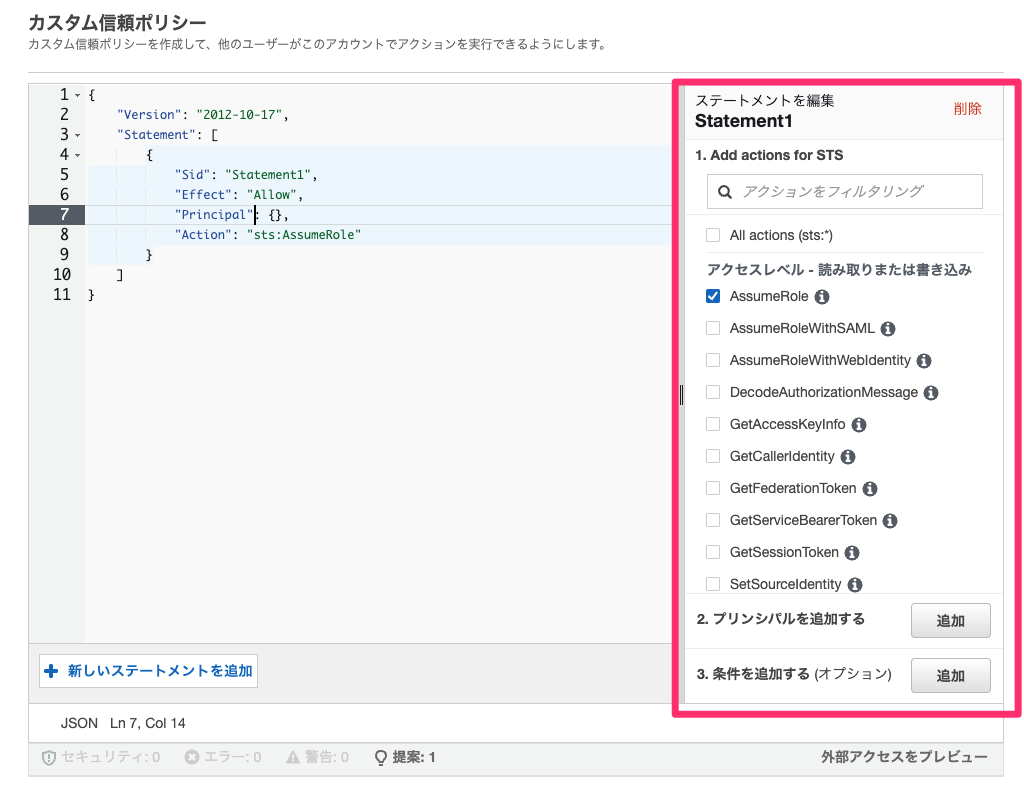Click the warning triangle icon in status bar
The image size is (1024, 790).
click(x=293, y=757)
